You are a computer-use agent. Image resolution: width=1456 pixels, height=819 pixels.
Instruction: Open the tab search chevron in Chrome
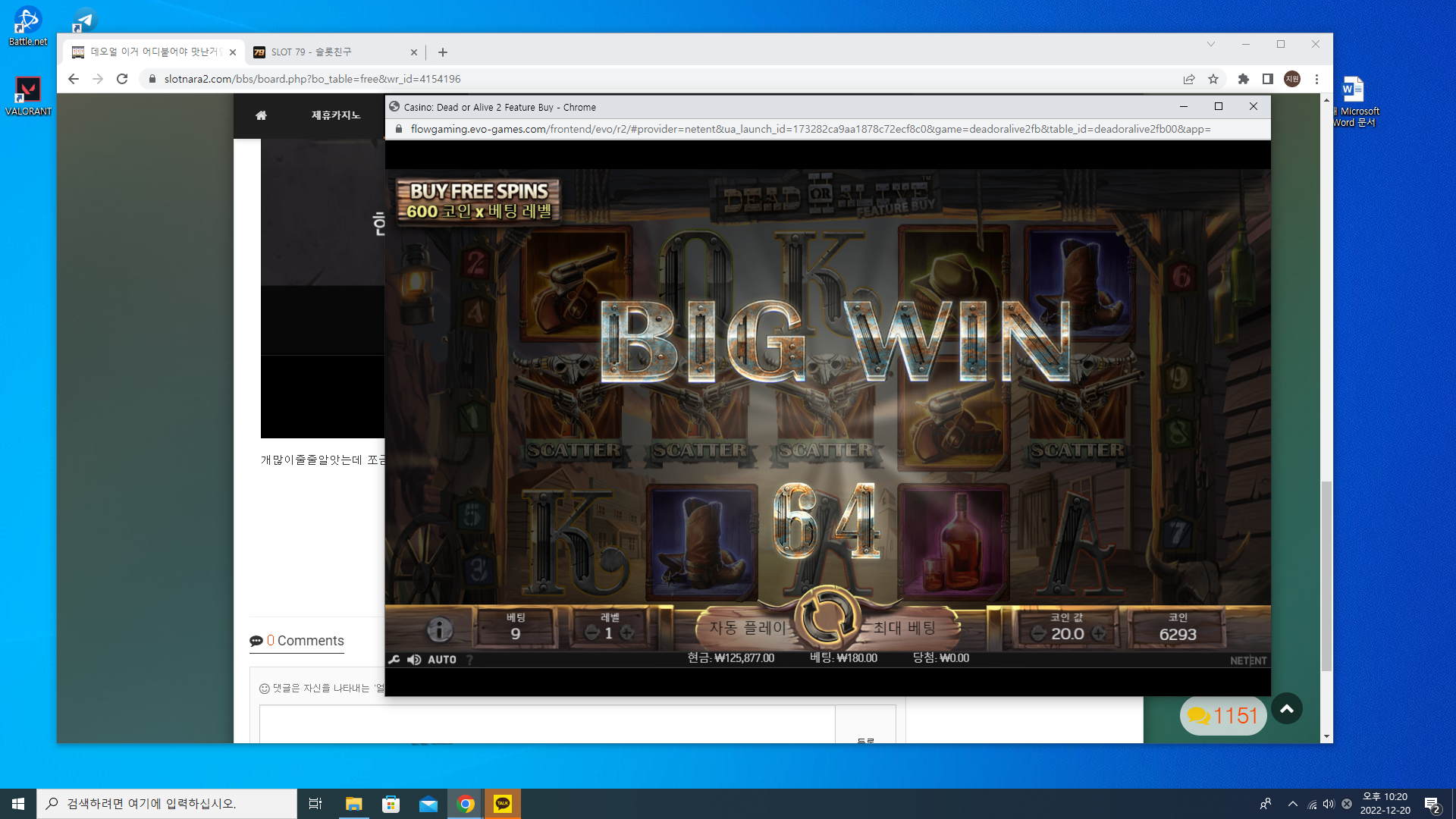click(x=1211, y=44)
